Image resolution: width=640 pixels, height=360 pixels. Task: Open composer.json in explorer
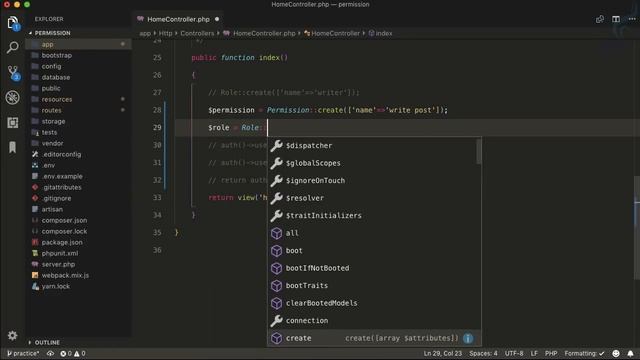(x=64, y=220)
